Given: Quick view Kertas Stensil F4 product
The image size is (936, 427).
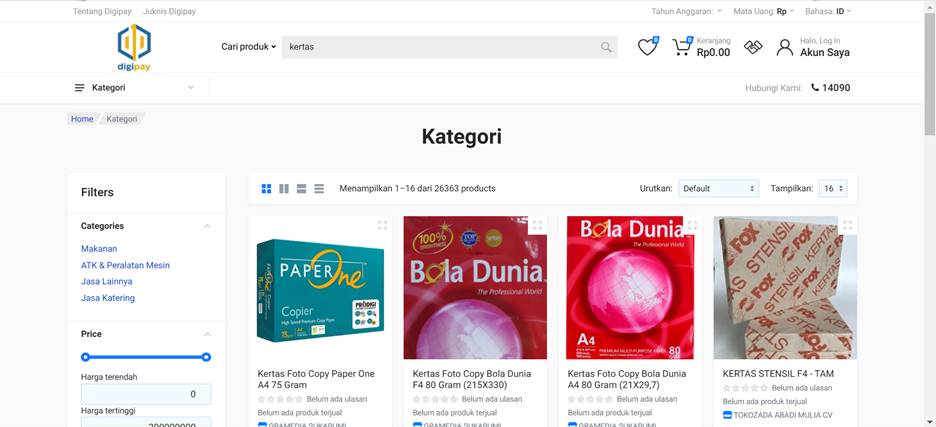Looking at the screenshot, I should (848, 225).
